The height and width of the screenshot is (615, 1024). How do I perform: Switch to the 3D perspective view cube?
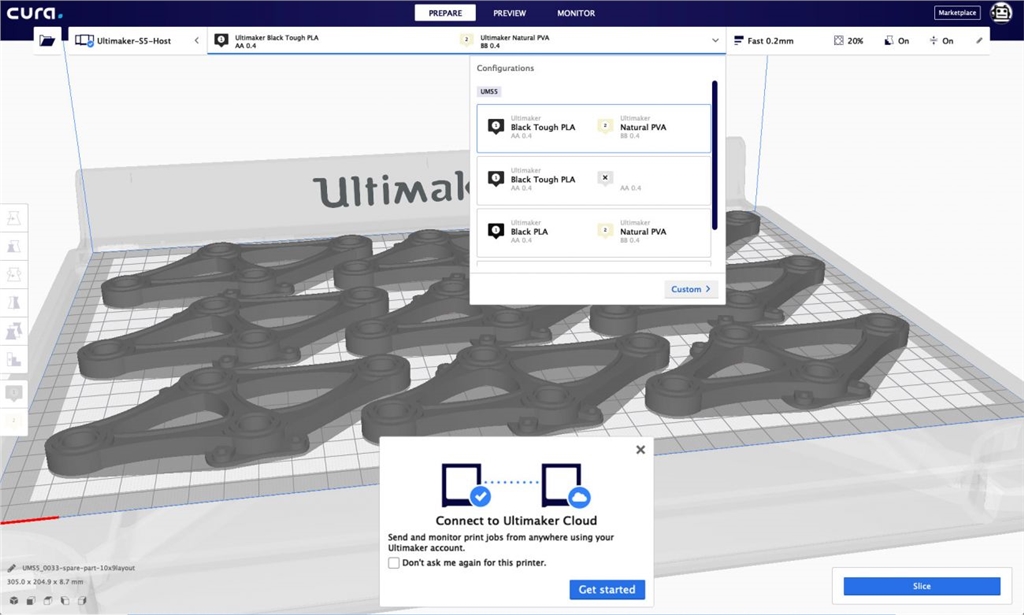(14, 601)
